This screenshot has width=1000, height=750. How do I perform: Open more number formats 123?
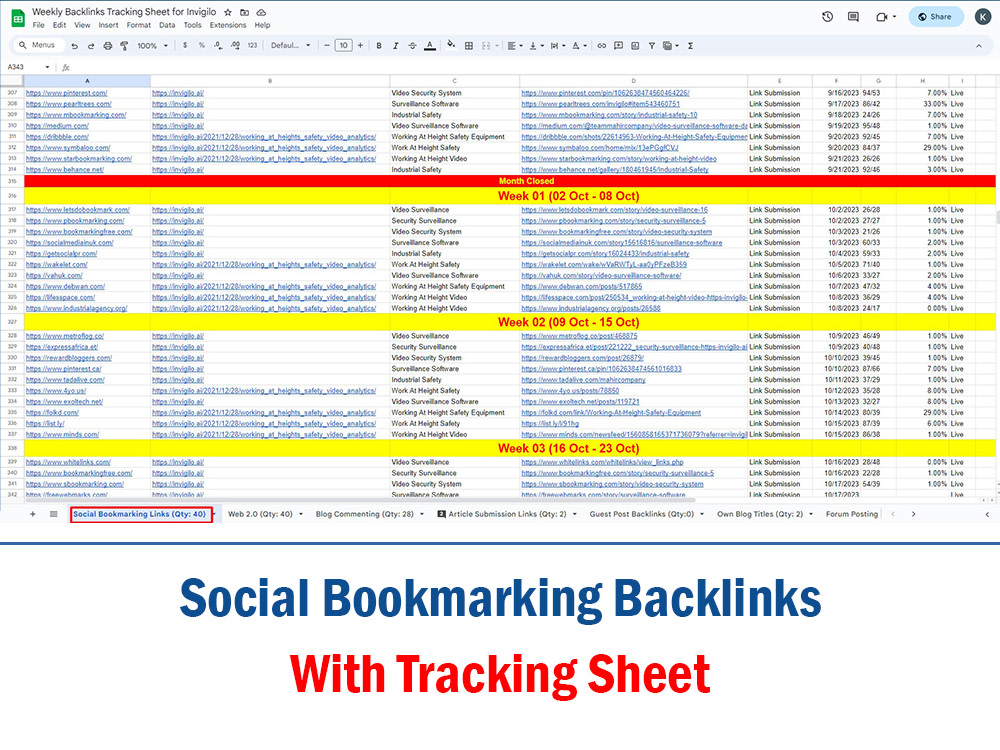[253, 45]
